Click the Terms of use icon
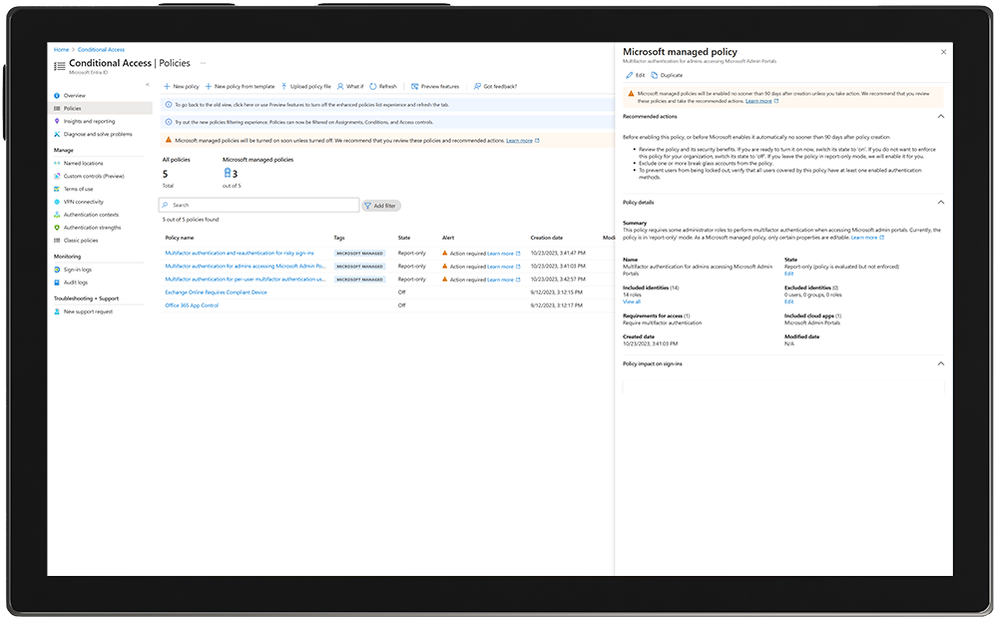 tap(57, 189)
